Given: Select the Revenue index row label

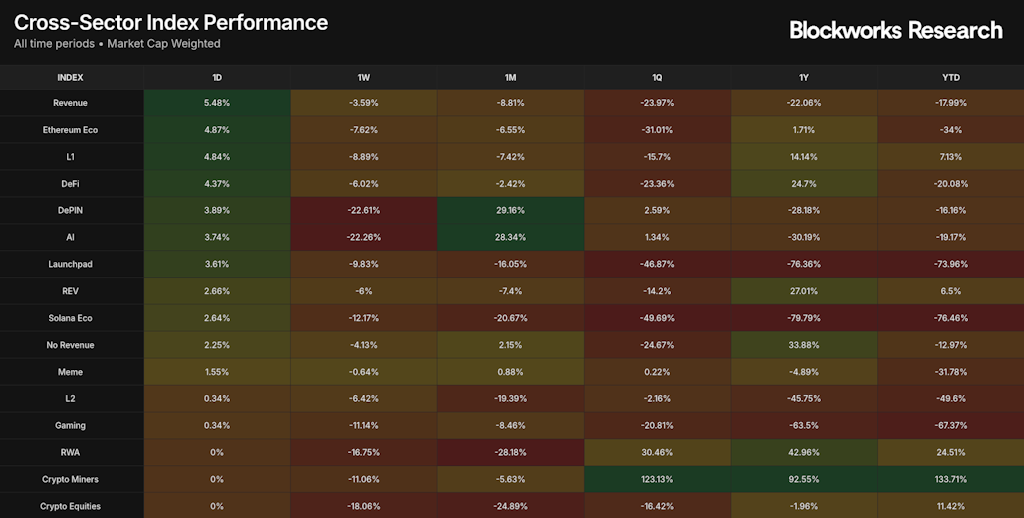Looking at the screenshot, I should (70, 103).
